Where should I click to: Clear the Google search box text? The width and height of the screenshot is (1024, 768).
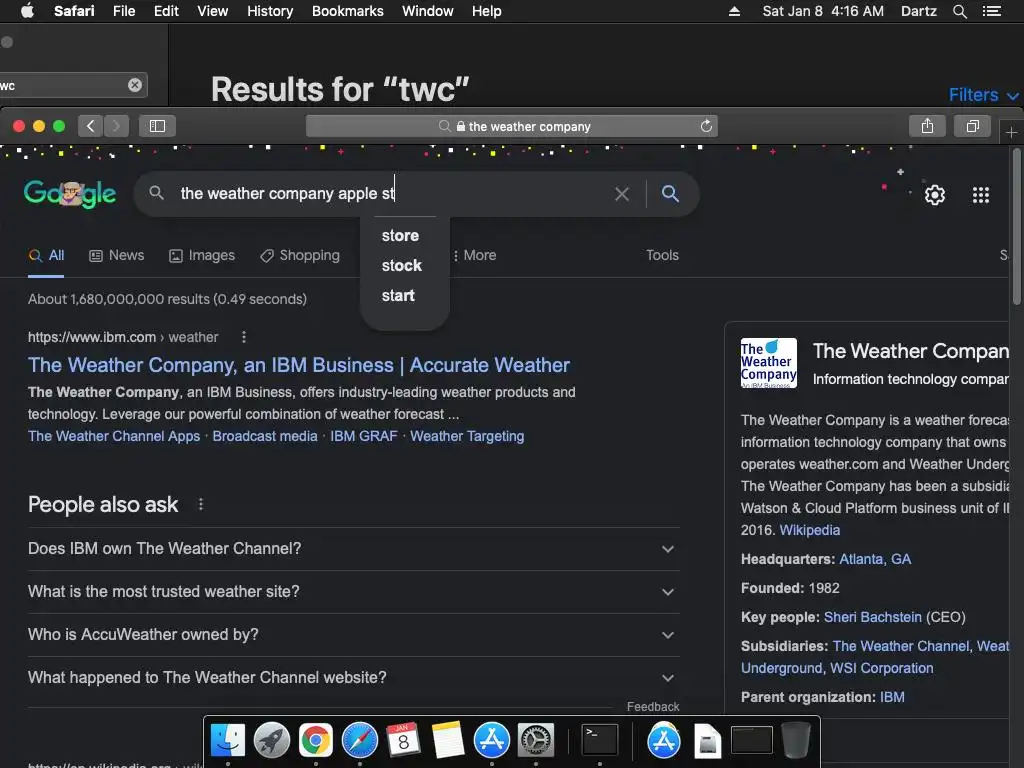point(622,194)
